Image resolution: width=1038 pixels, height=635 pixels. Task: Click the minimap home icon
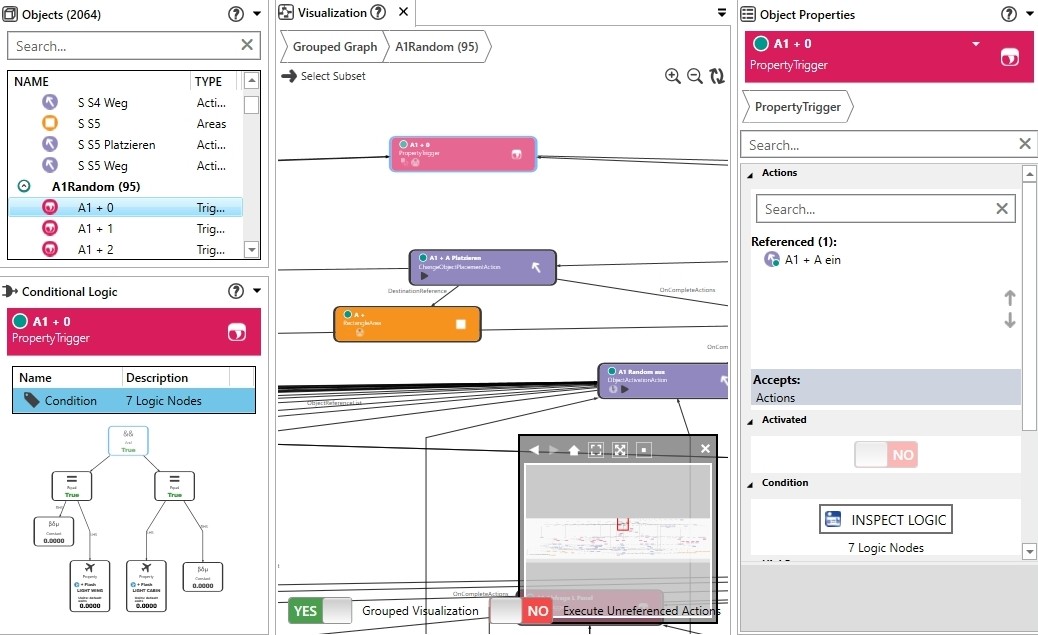[573, 450]
